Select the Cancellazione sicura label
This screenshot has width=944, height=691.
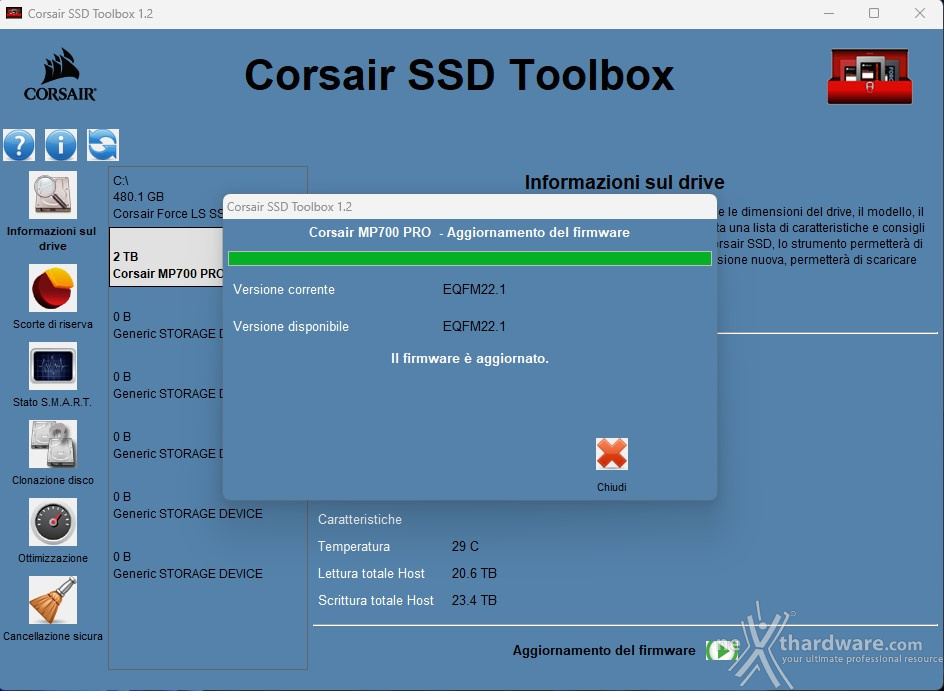pos(53,636)
